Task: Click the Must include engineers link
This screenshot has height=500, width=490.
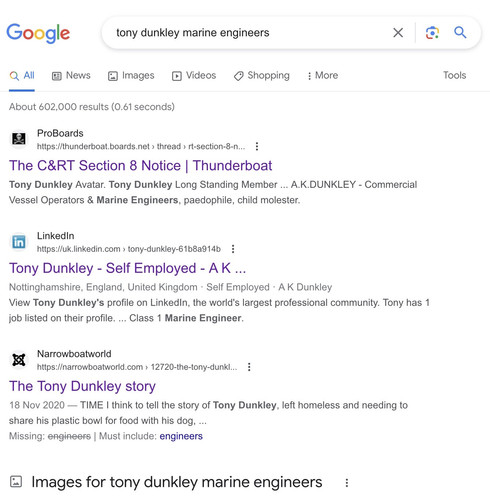Action: (181, 436)
